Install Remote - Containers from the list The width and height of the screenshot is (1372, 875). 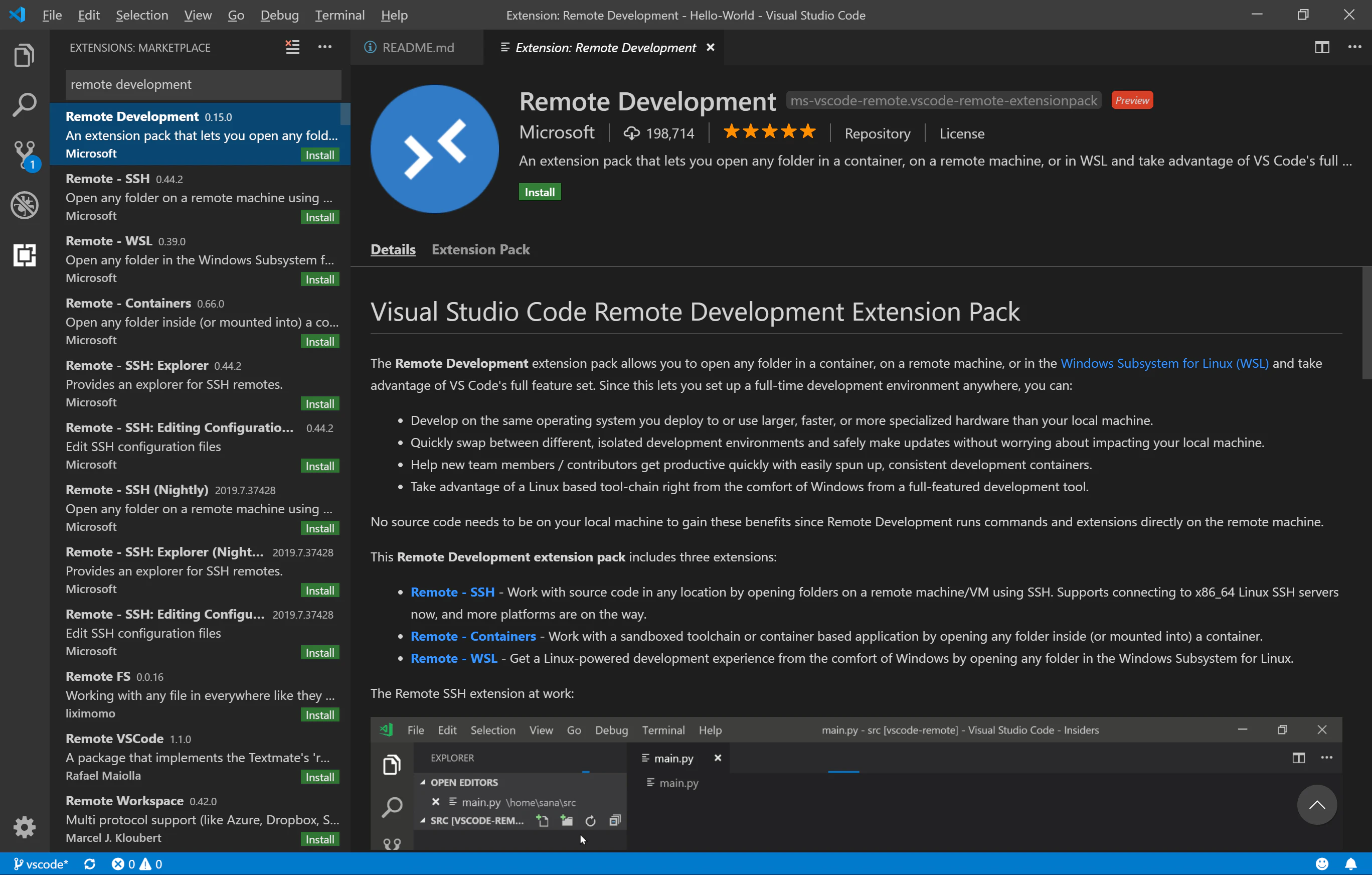tap(319, 342)
